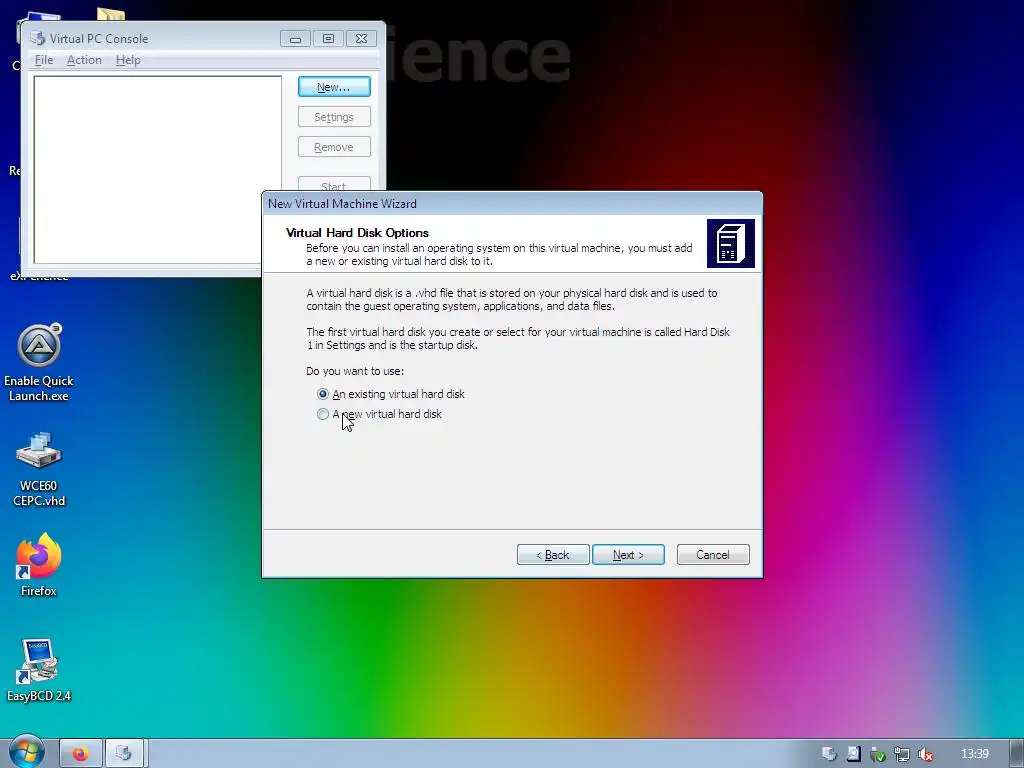The width and height of the screenshot is (1024, 768).
Task: Click New... in Virtual PC Console
Action: [x=334, y=87]
